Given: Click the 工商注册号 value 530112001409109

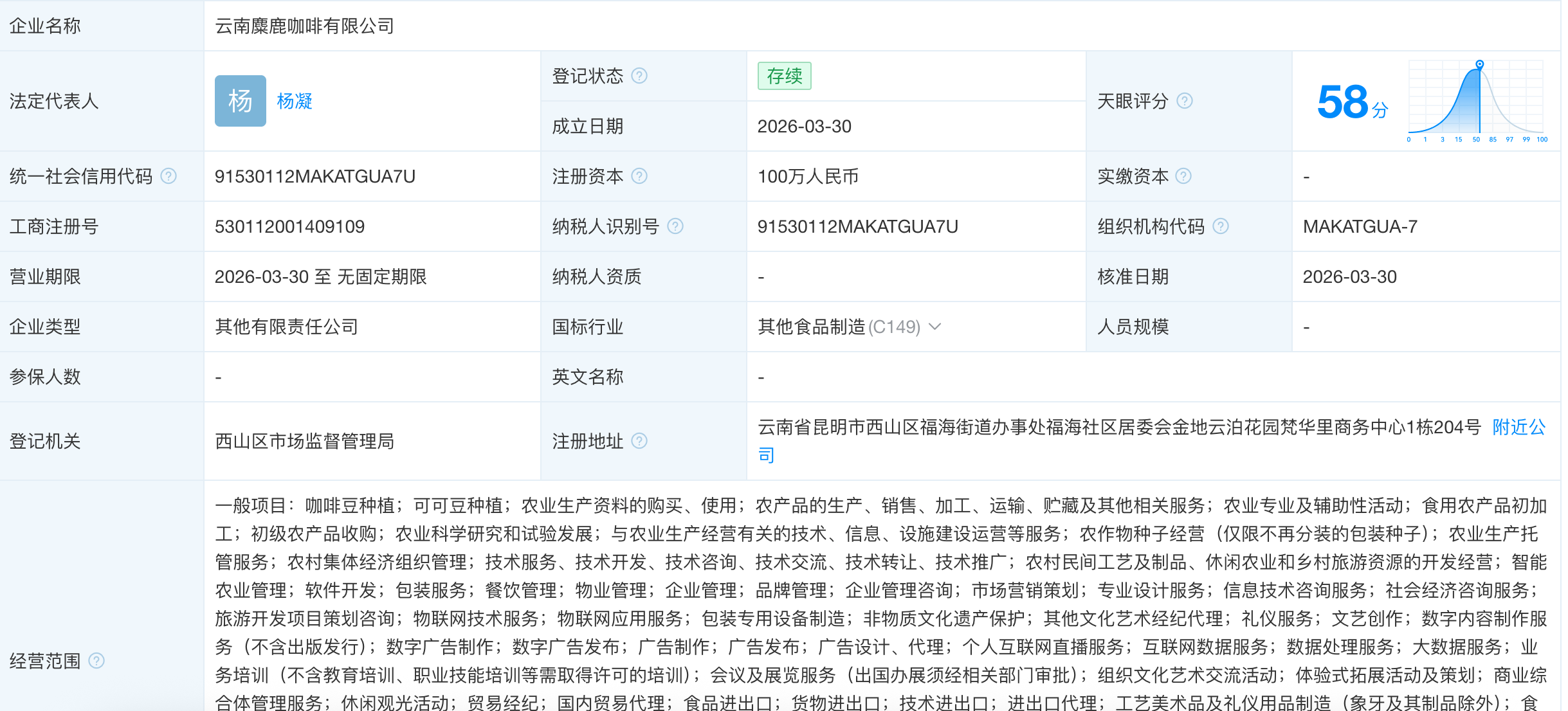Looking at the screenshot, I should pyautogui.click(x=289, y=226).
